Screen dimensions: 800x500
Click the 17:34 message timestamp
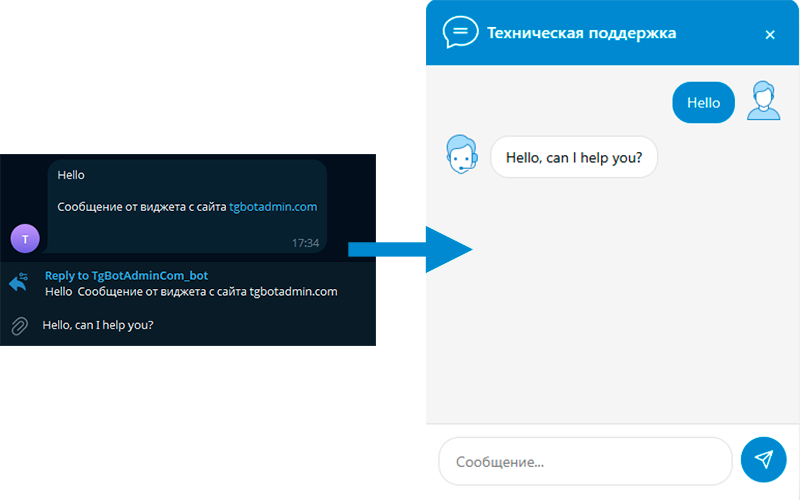[305, 243]
